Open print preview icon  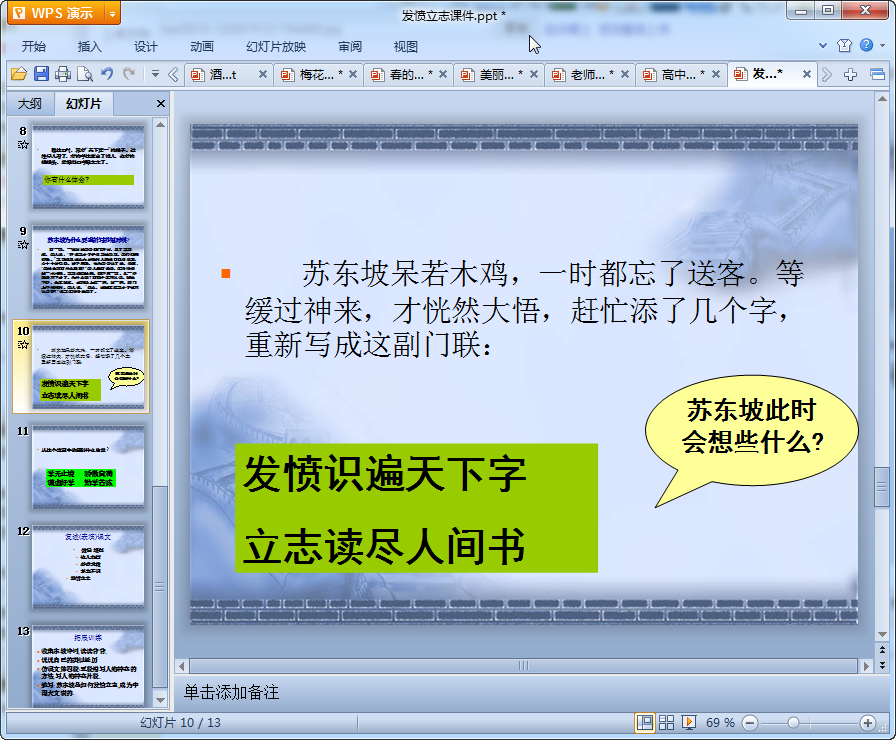[85, 74]
